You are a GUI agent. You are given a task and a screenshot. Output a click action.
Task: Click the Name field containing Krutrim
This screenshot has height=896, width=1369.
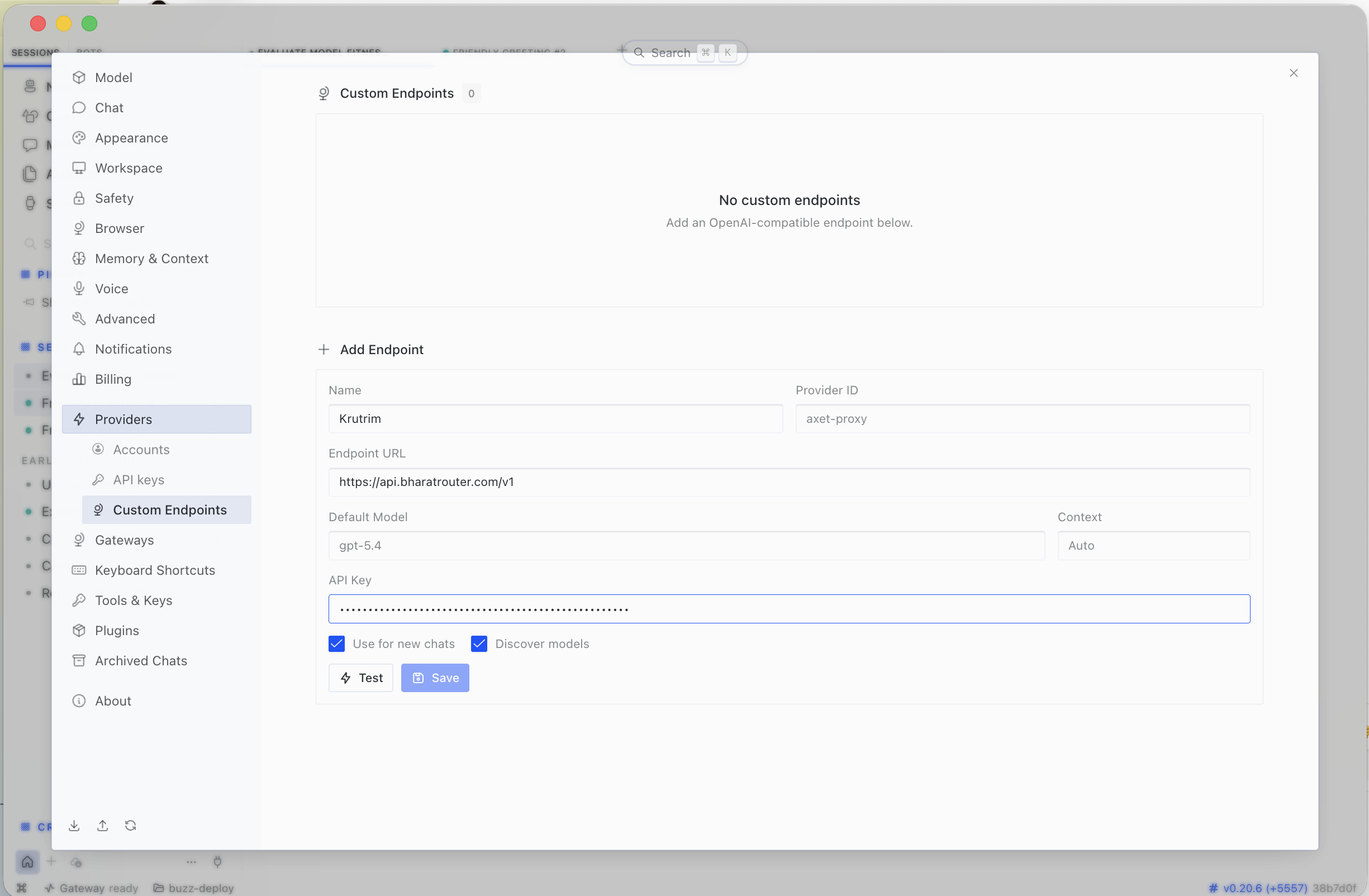pyautogui.click(x=555, y=418)
